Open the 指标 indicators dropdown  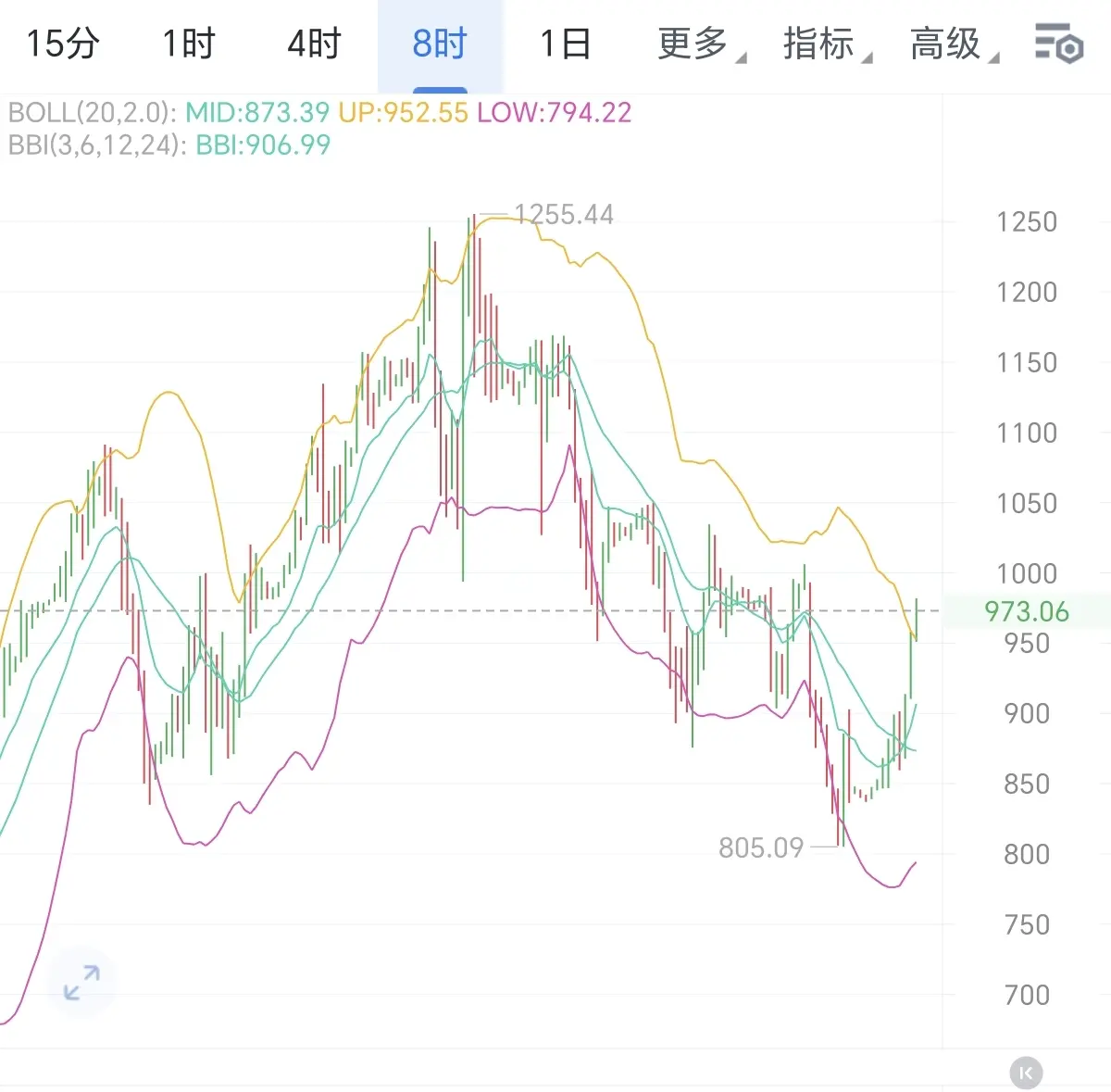[x=827, y=44]
